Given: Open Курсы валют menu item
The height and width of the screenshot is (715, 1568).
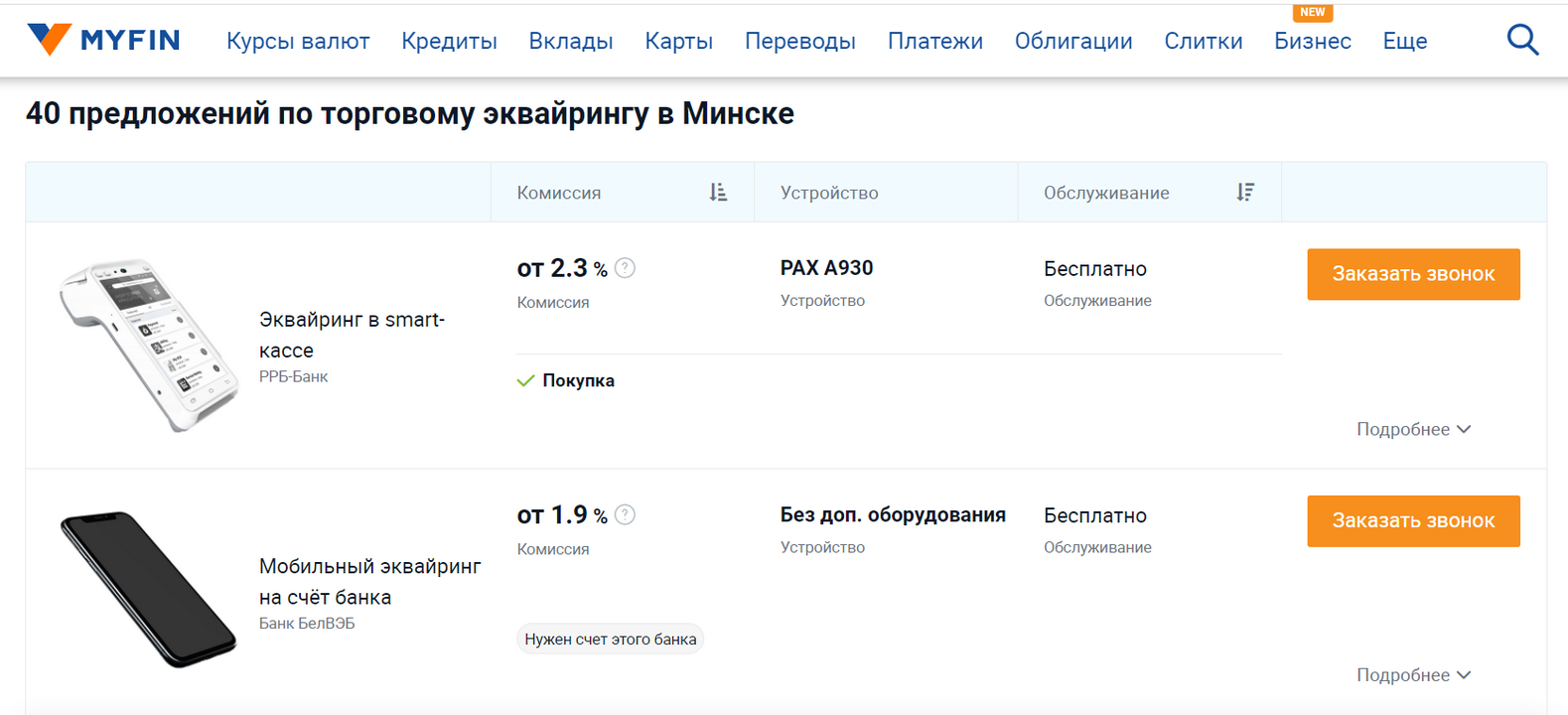Looking at the screenshot, I should (x=298, y=41).
